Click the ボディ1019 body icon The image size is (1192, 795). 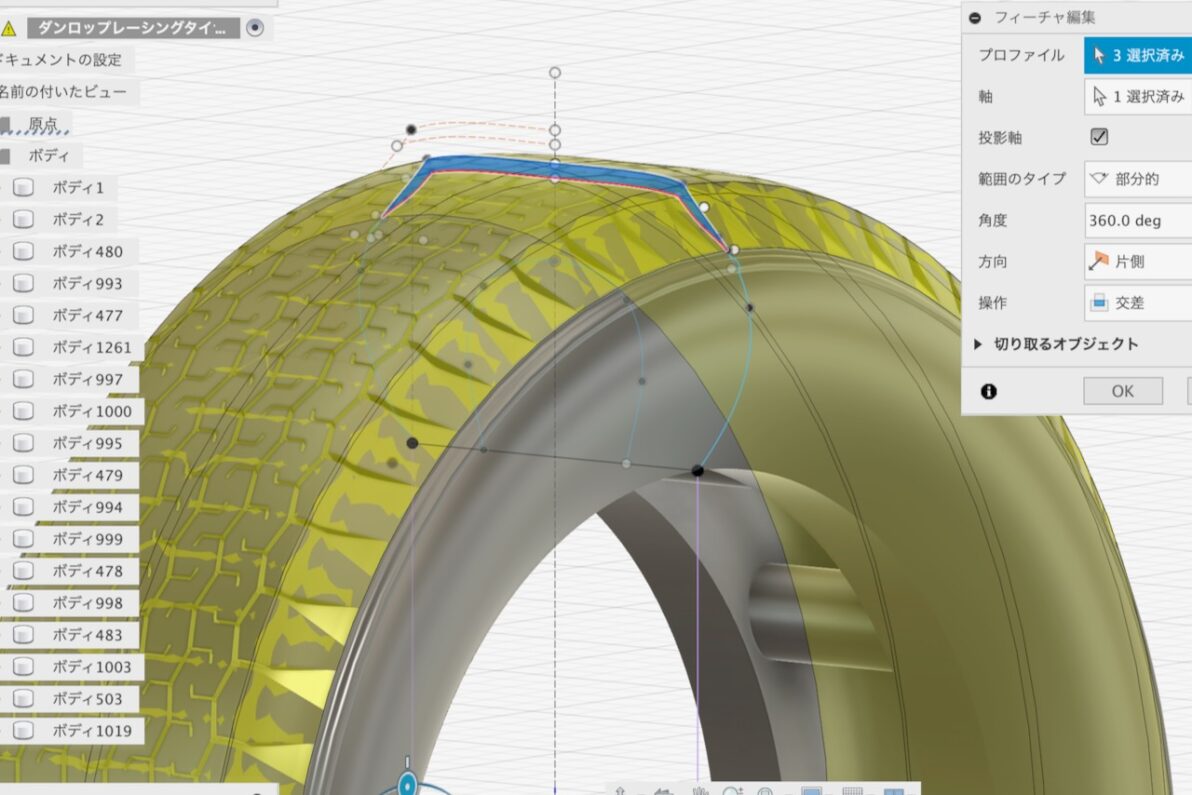[x=25, y=730]
